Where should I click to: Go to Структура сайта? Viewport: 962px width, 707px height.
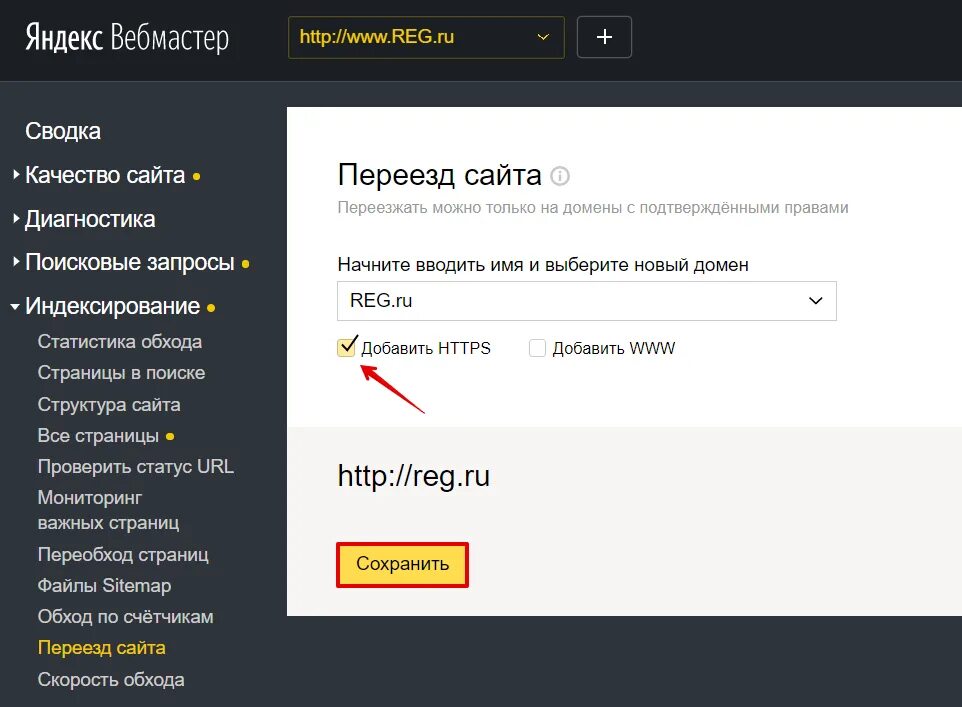(x=109, y=405)
